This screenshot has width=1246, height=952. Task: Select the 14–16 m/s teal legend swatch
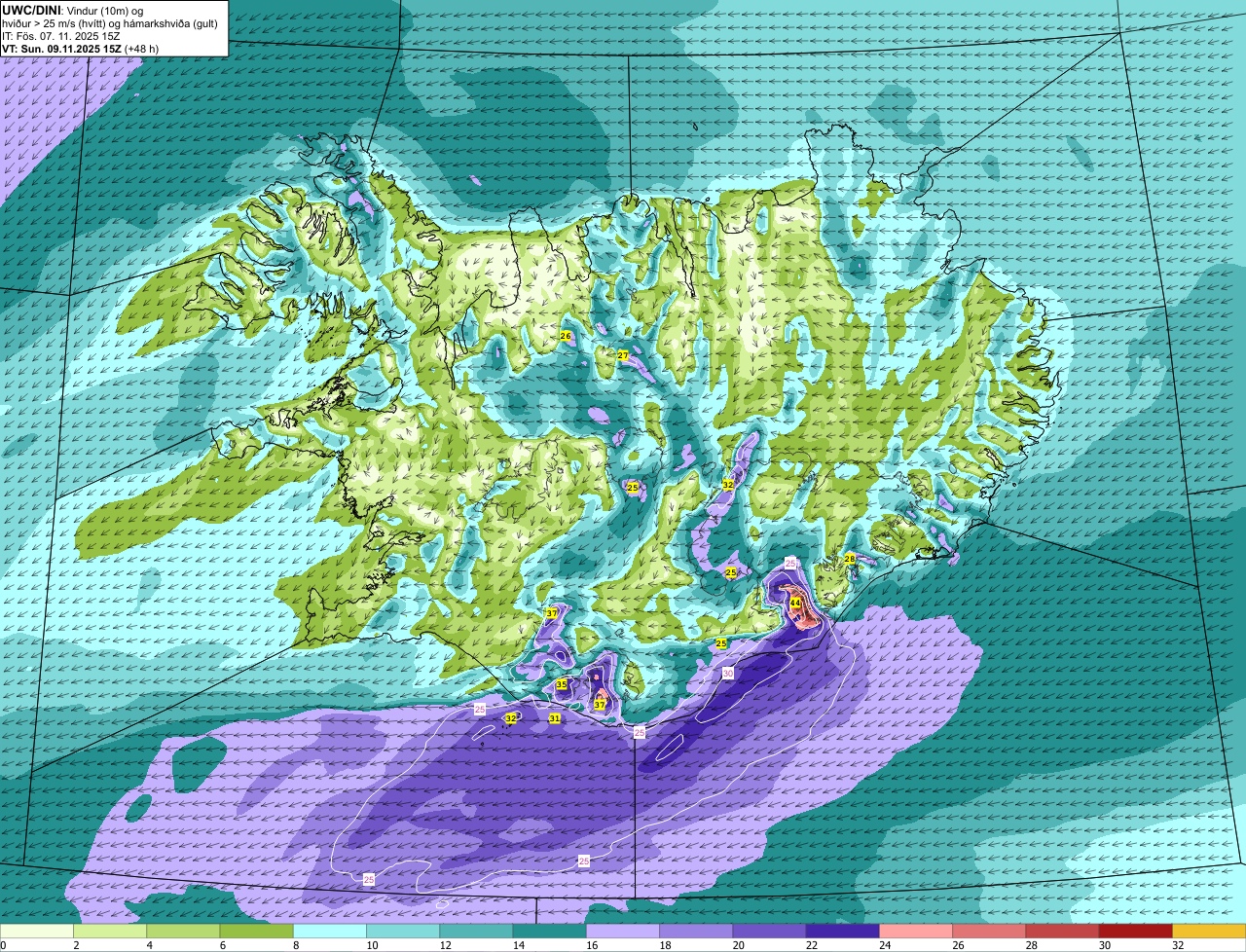[x=549, y=932]
